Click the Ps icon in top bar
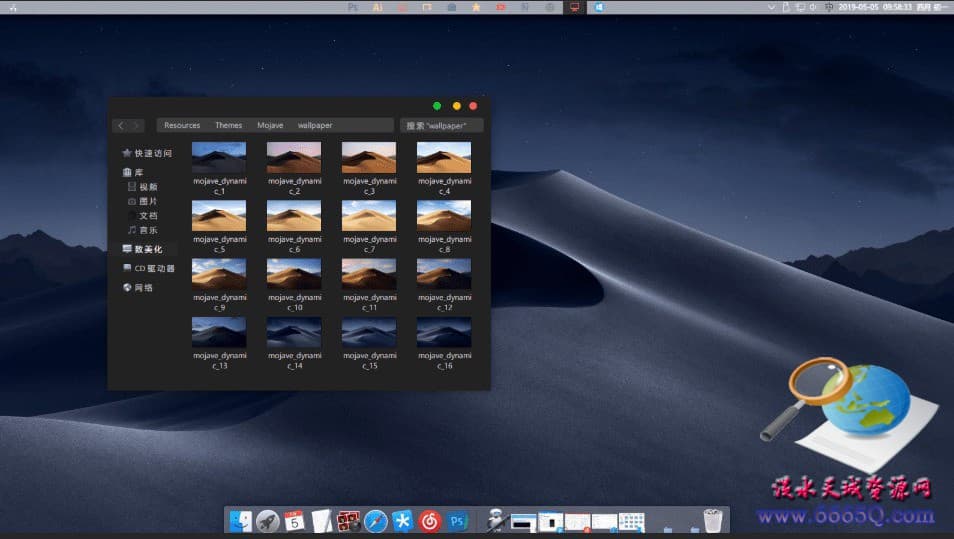The width and height of the screenshot is (954, 539). pyautogui.click(x=353, y=7)
